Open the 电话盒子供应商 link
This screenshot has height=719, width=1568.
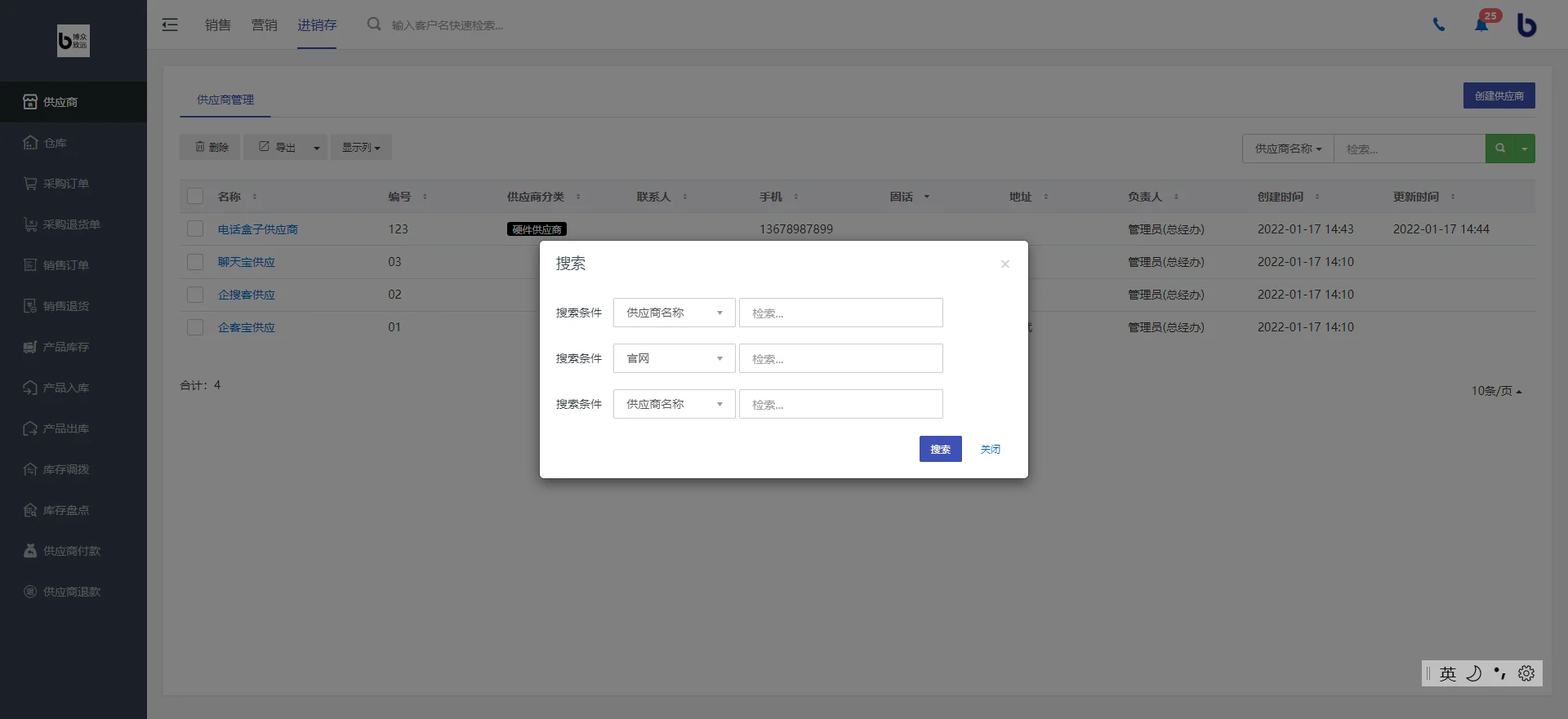point(258,229)
